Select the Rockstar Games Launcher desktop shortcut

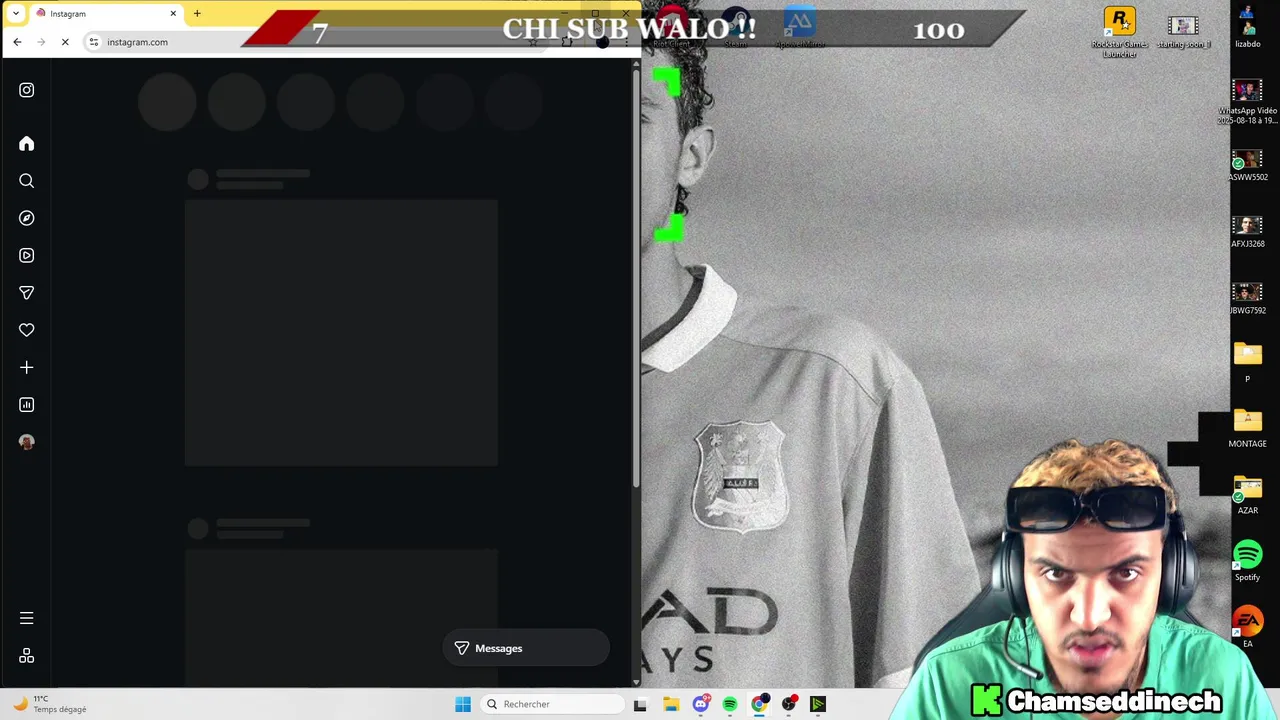pos(1119,32)
